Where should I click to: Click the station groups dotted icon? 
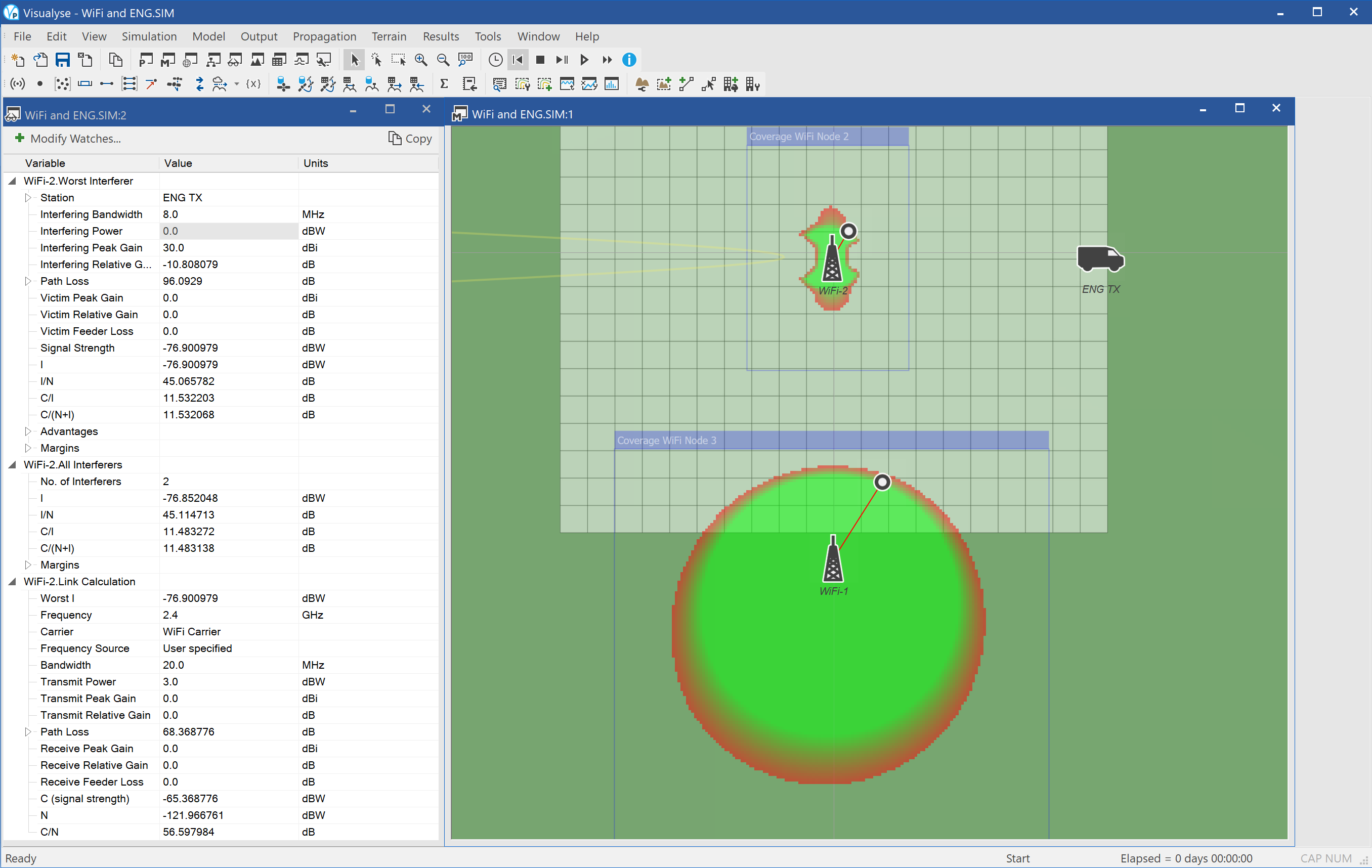tap(62, 84)
